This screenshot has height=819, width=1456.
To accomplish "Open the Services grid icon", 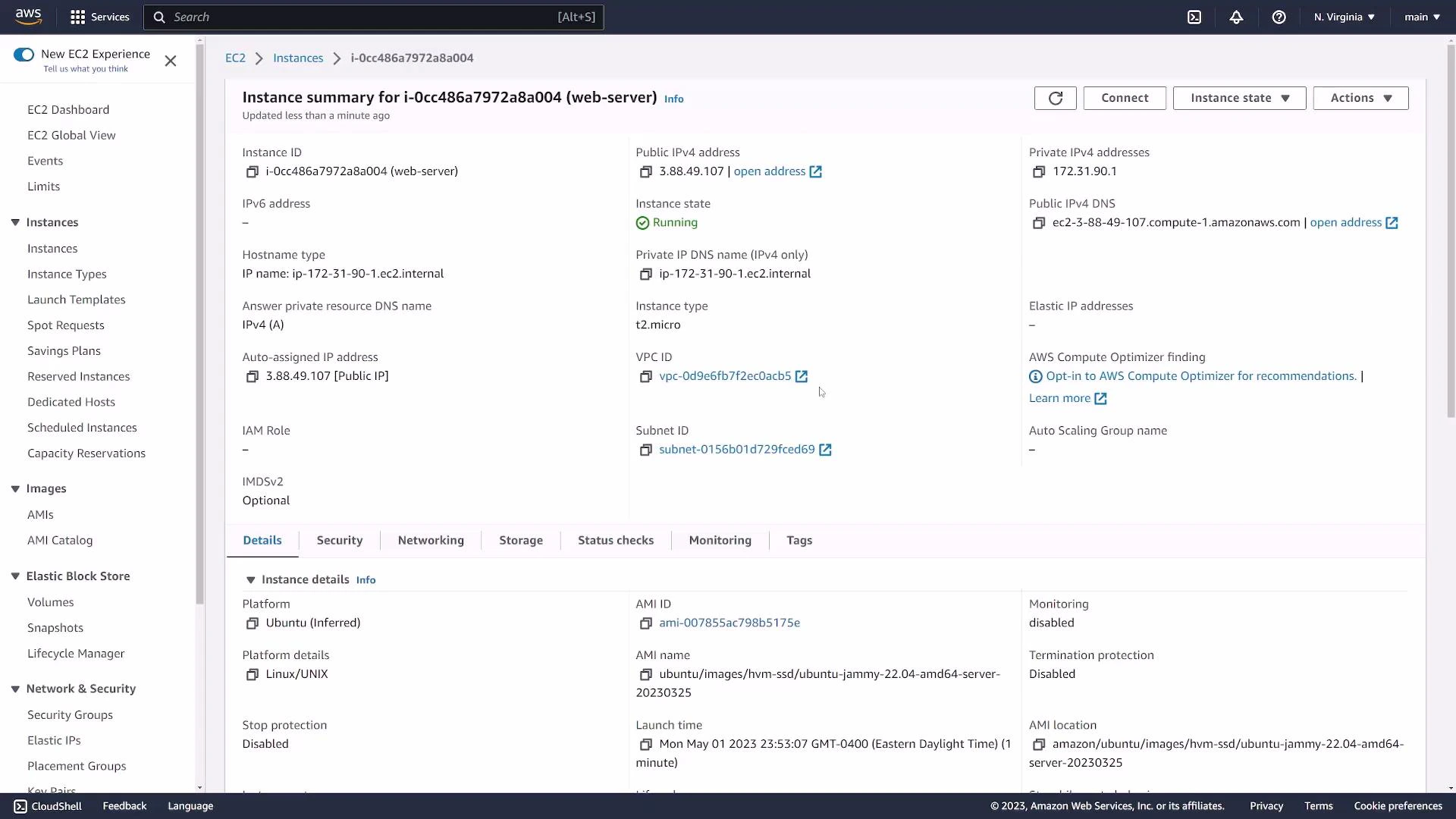I will click(x=77, y=17).
